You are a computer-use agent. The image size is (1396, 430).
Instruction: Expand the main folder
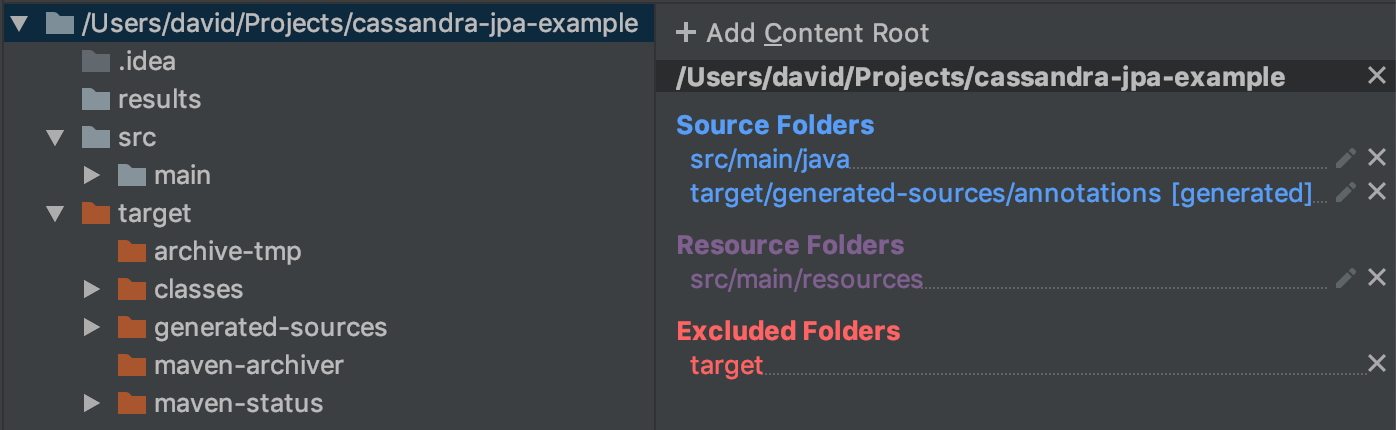tap(92, 175)
